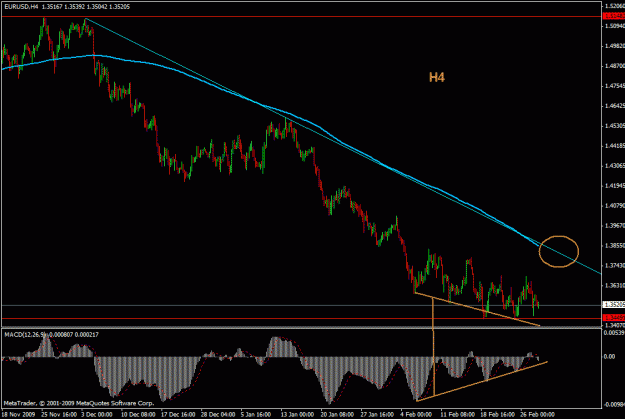
Task: Click the 11 Feb 08:00 time label
Action: (x=458, y=414)
